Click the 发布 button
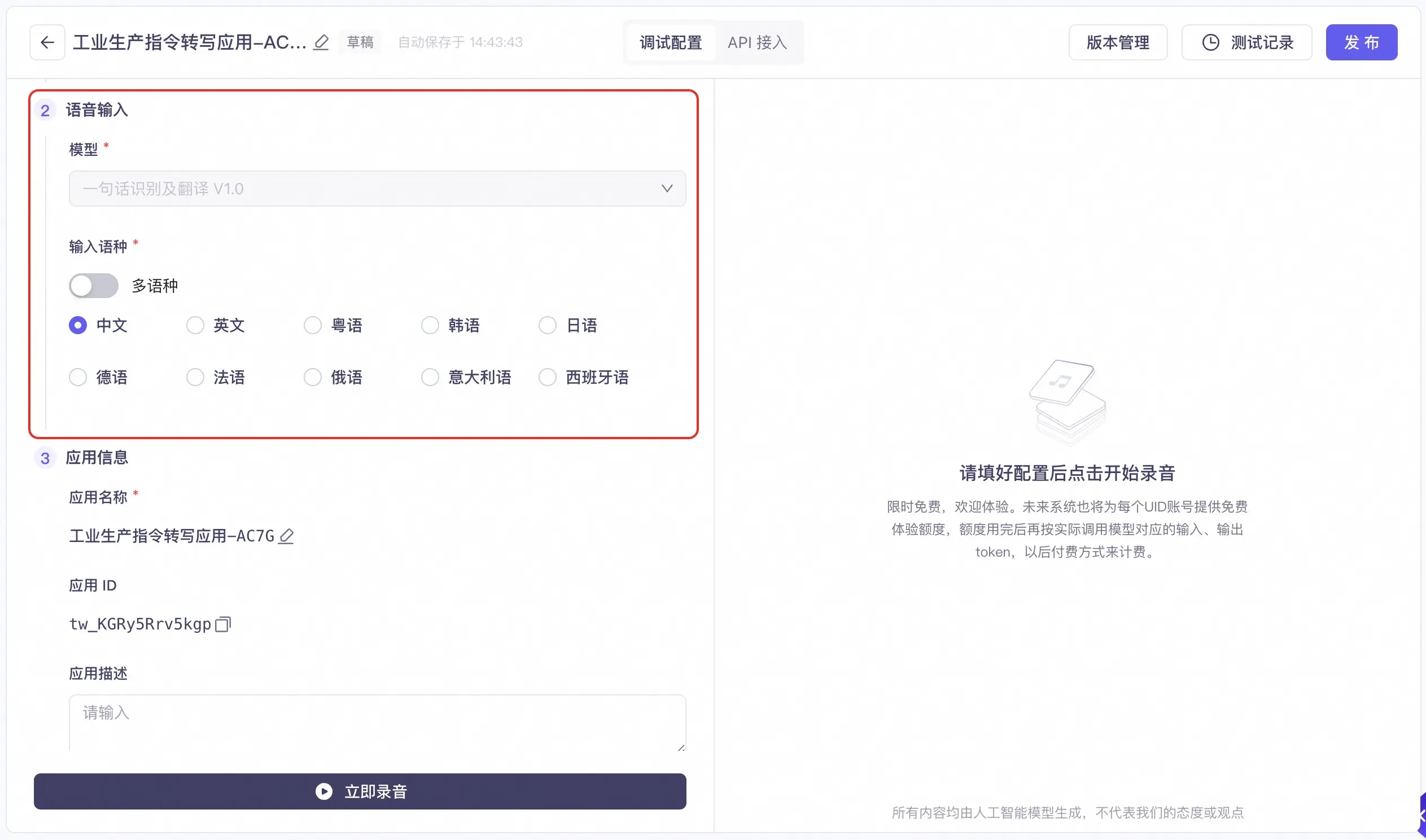Screen dimensions: 1426x840 tap(1362, 42)
